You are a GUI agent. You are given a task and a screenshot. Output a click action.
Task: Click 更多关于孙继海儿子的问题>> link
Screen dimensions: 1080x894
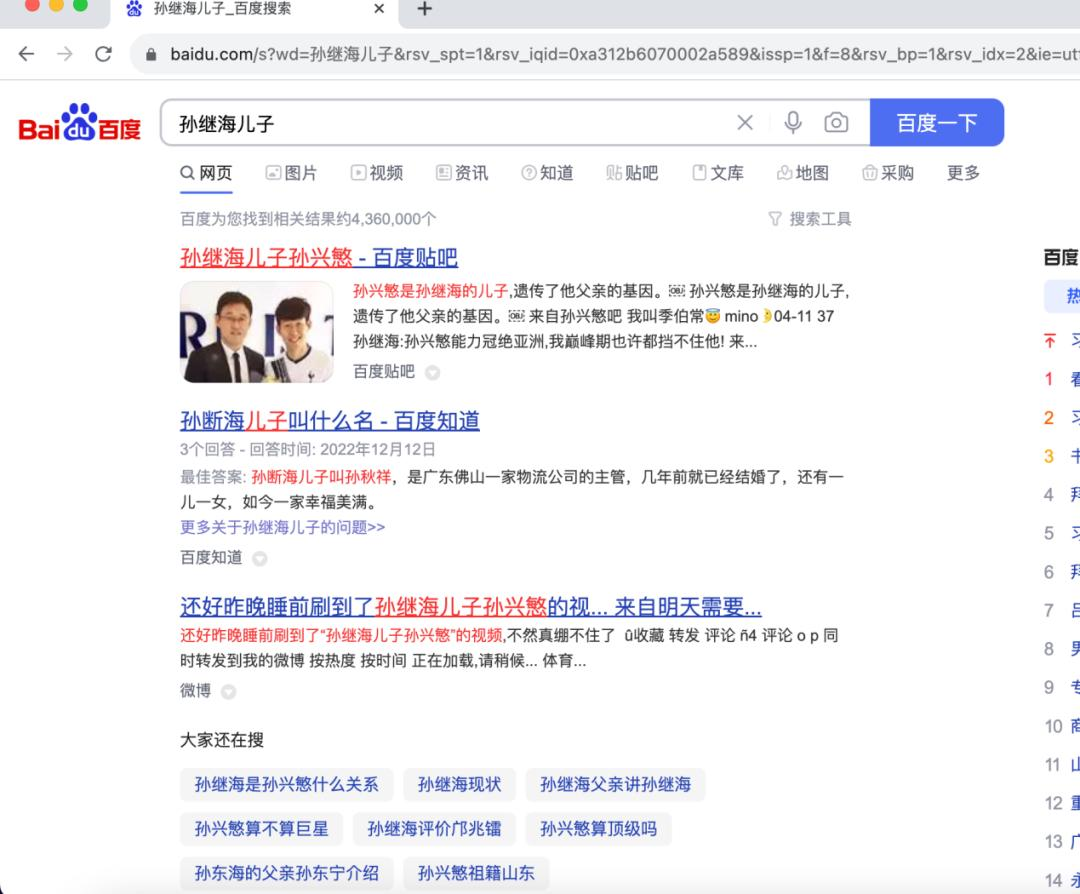[x=282, y=528]
